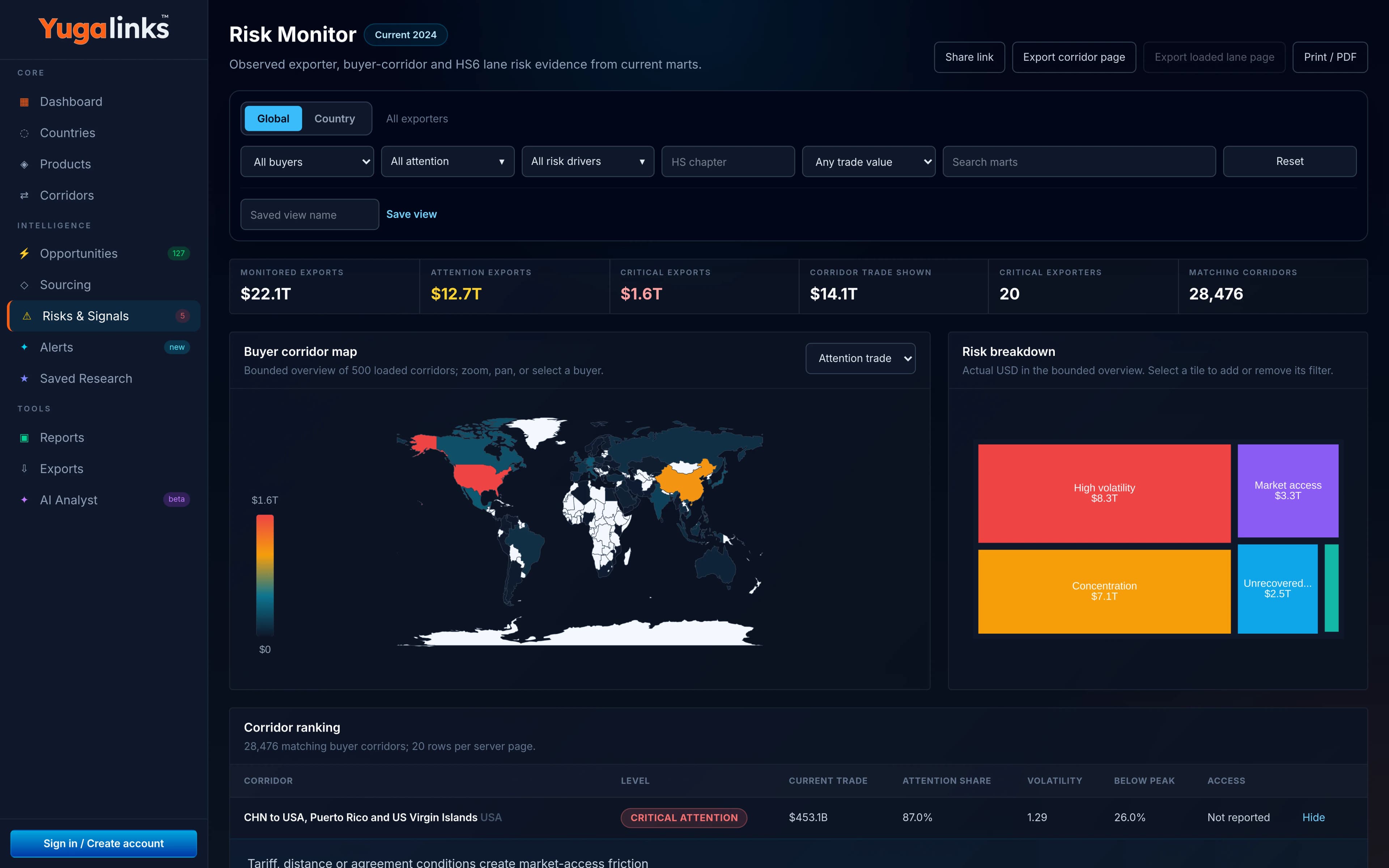
Task: Click the Critical Exports $1.6T card
Action: [704, 286]
